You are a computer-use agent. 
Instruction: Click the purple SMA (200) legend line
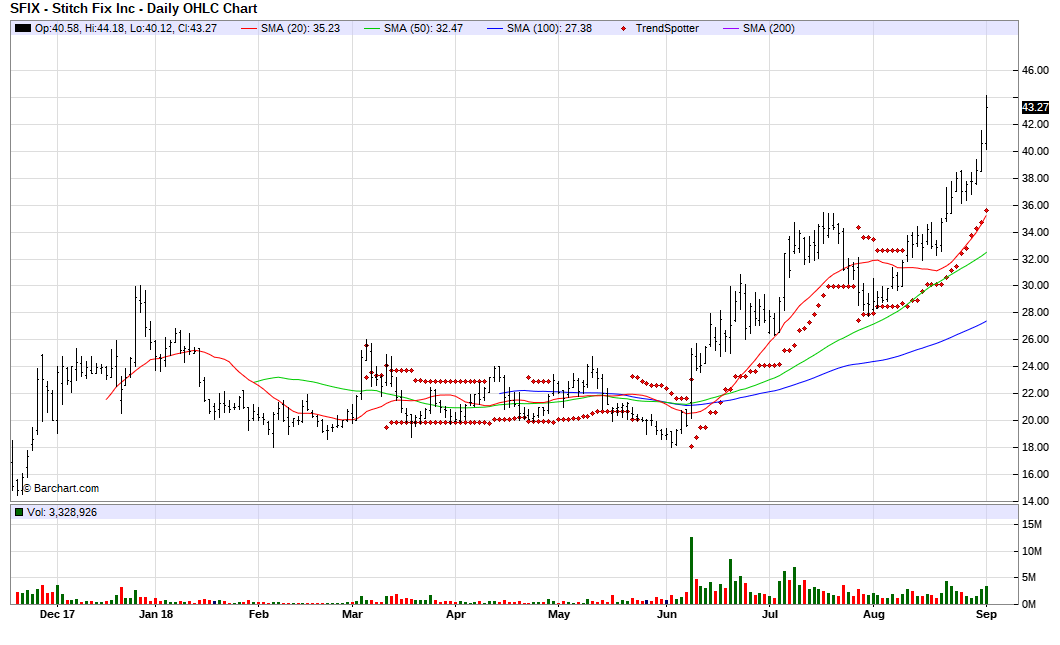click(x=731, y=28)
